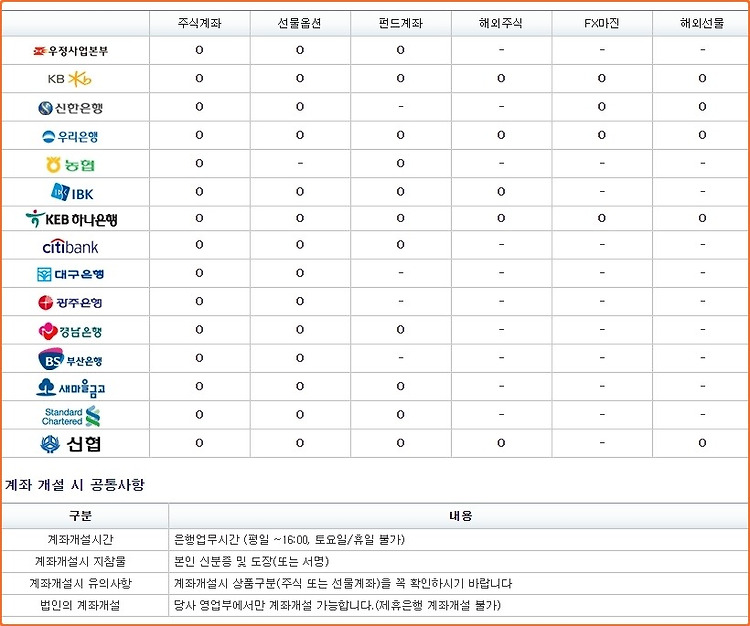This screenshot has width=750, height=626.
Task: Click the 내용 header cell
Action: (460, 516)
